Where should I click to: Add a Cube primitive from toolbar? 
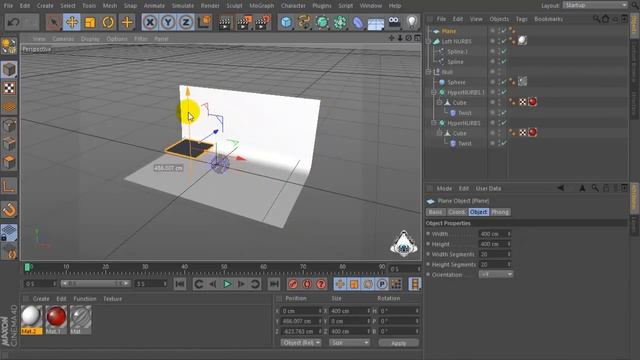[286, 22]
